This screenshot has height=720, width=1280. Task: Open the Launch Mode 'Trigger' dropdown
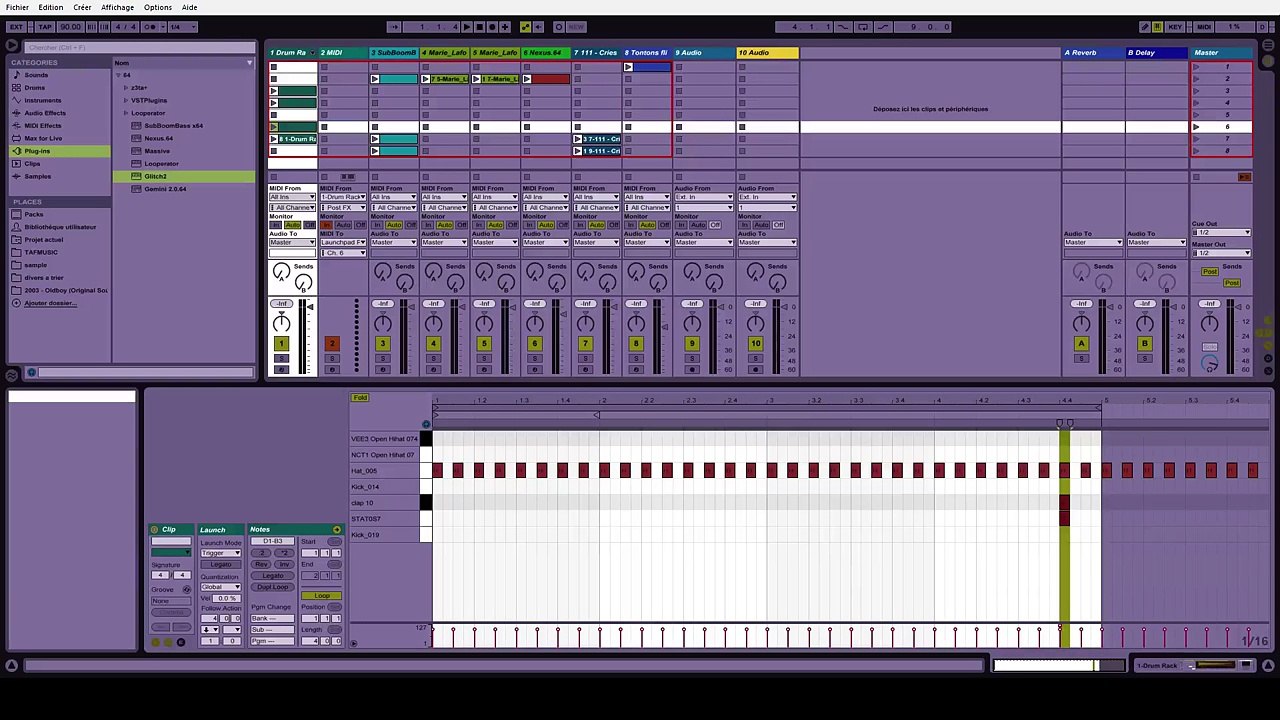(x=221, y=553)
